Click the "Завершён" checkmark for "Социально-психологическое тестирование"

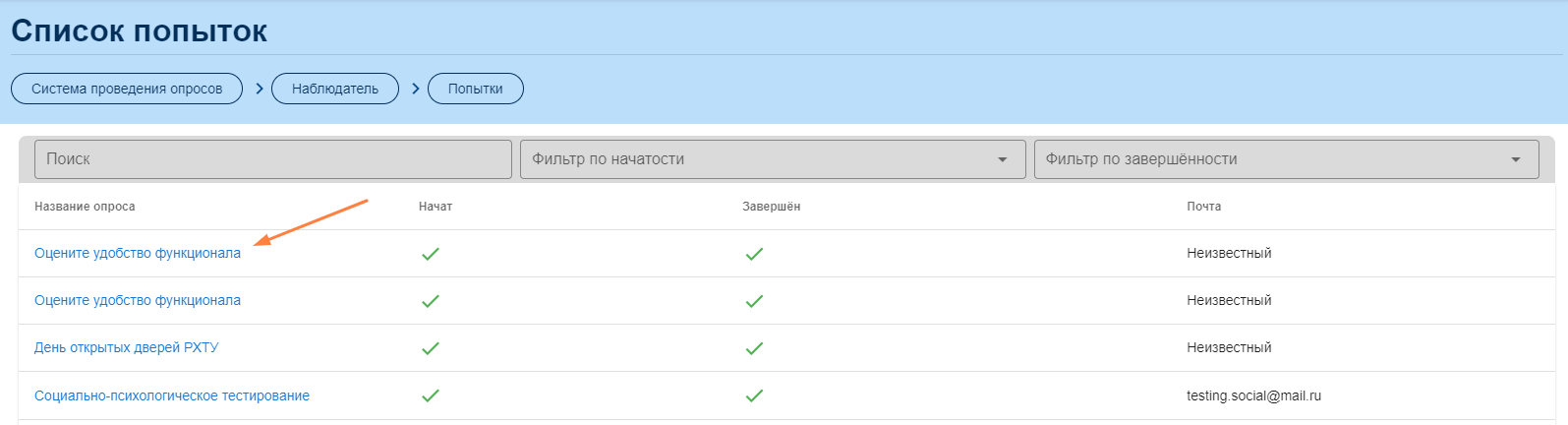click(x=754, y=395)
